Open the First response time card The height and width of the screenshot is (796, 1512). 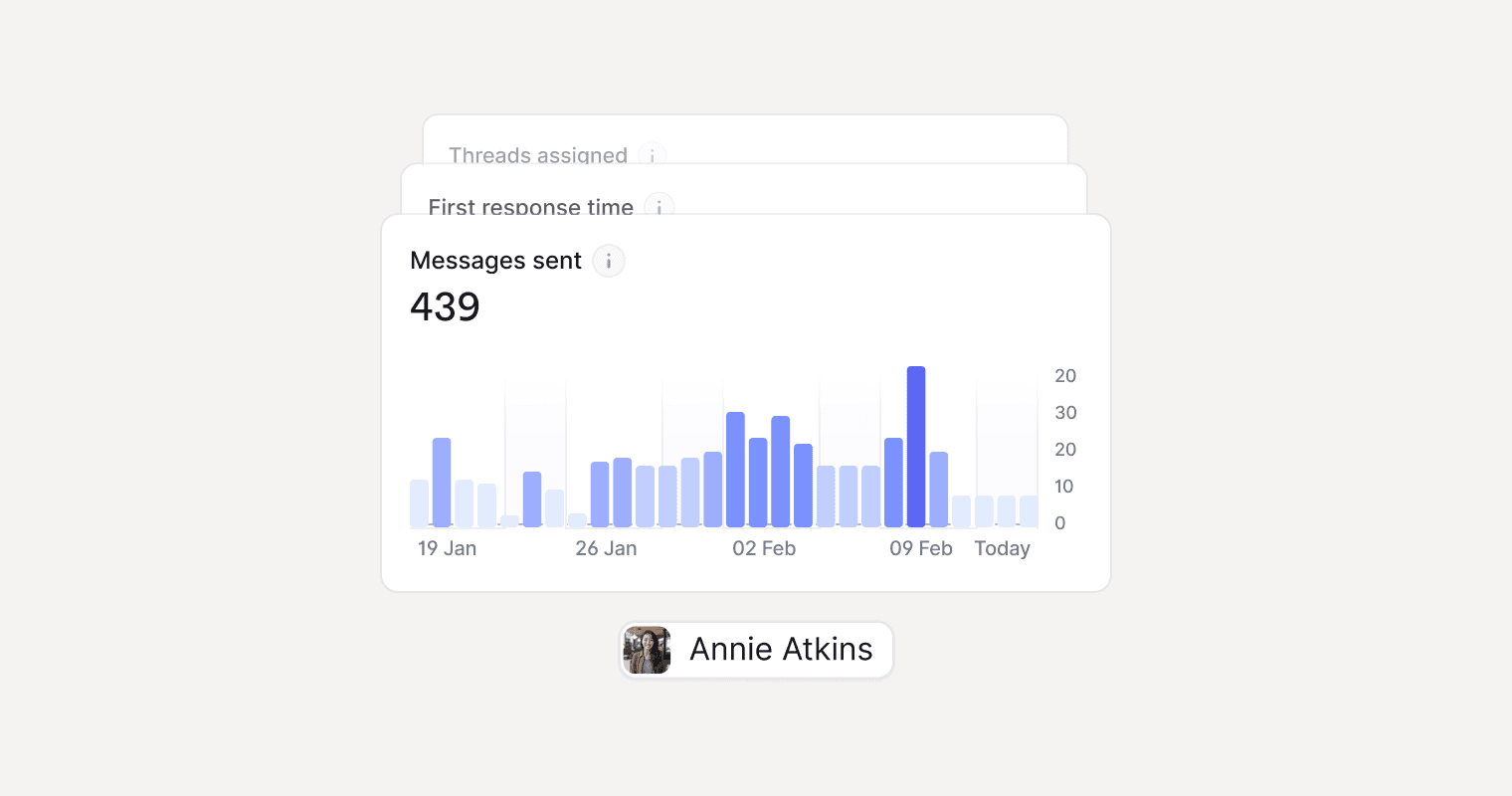[530, 207]
